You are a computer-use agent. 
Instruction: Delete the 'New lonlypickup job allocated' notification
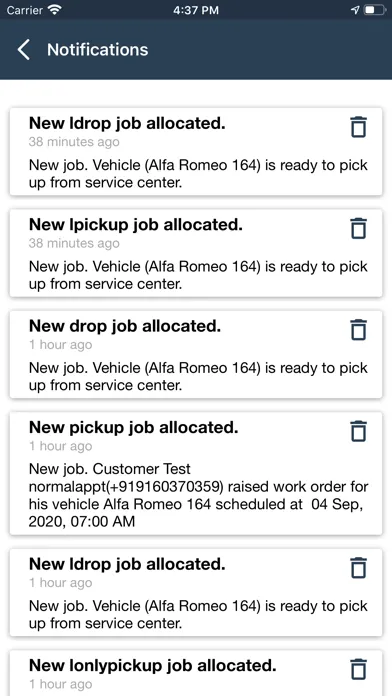[x=358, y=669]
